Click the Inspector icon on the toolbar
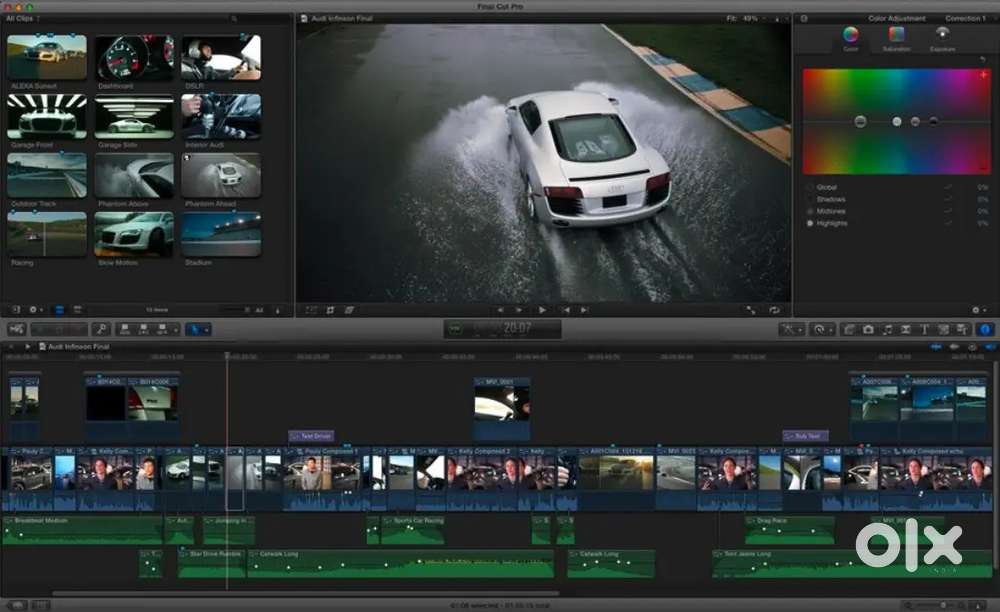This screenshot has height=612, width=1000. [986, 330]
